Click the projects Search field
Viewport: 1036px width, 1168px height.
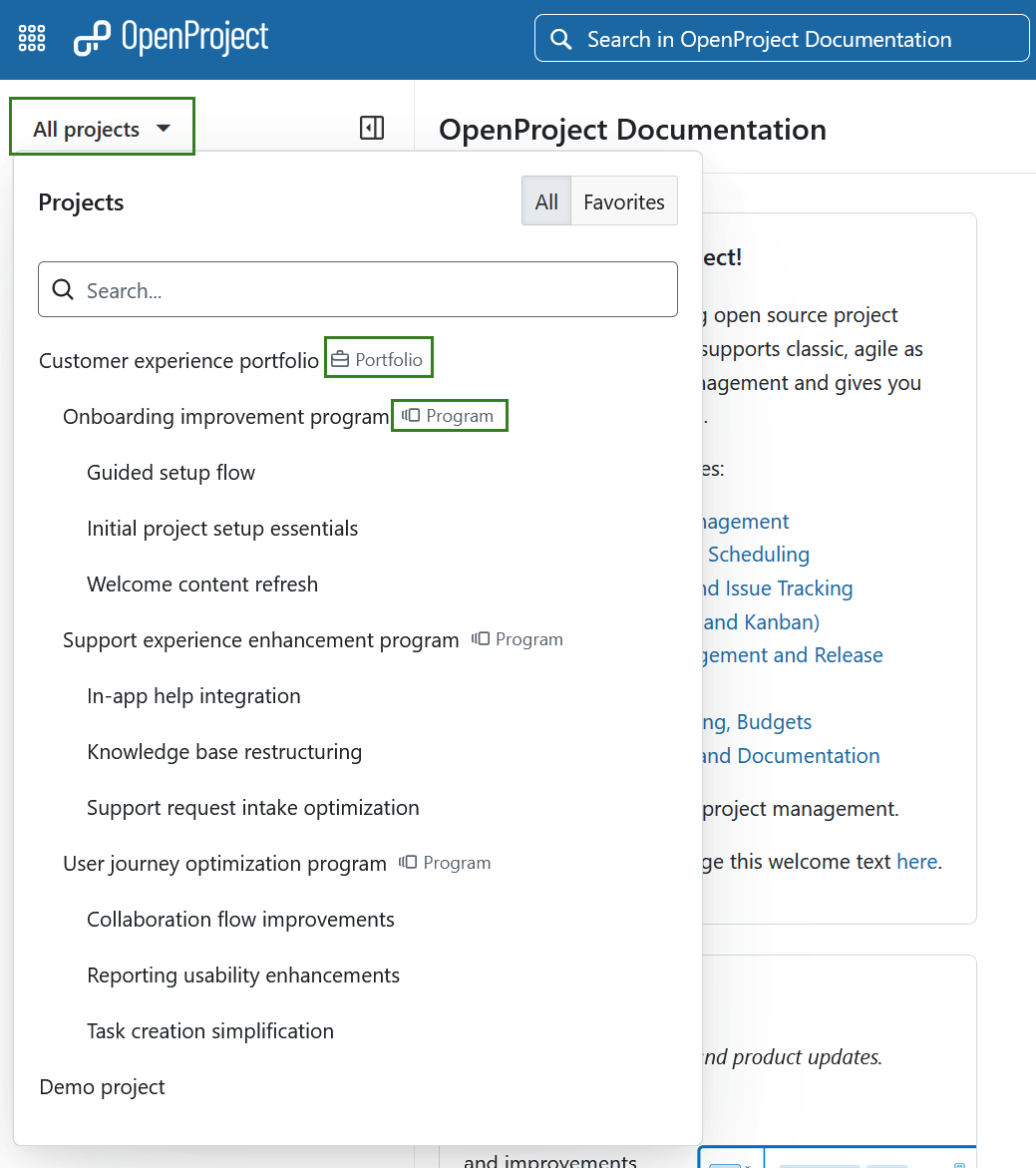point(358,289)
